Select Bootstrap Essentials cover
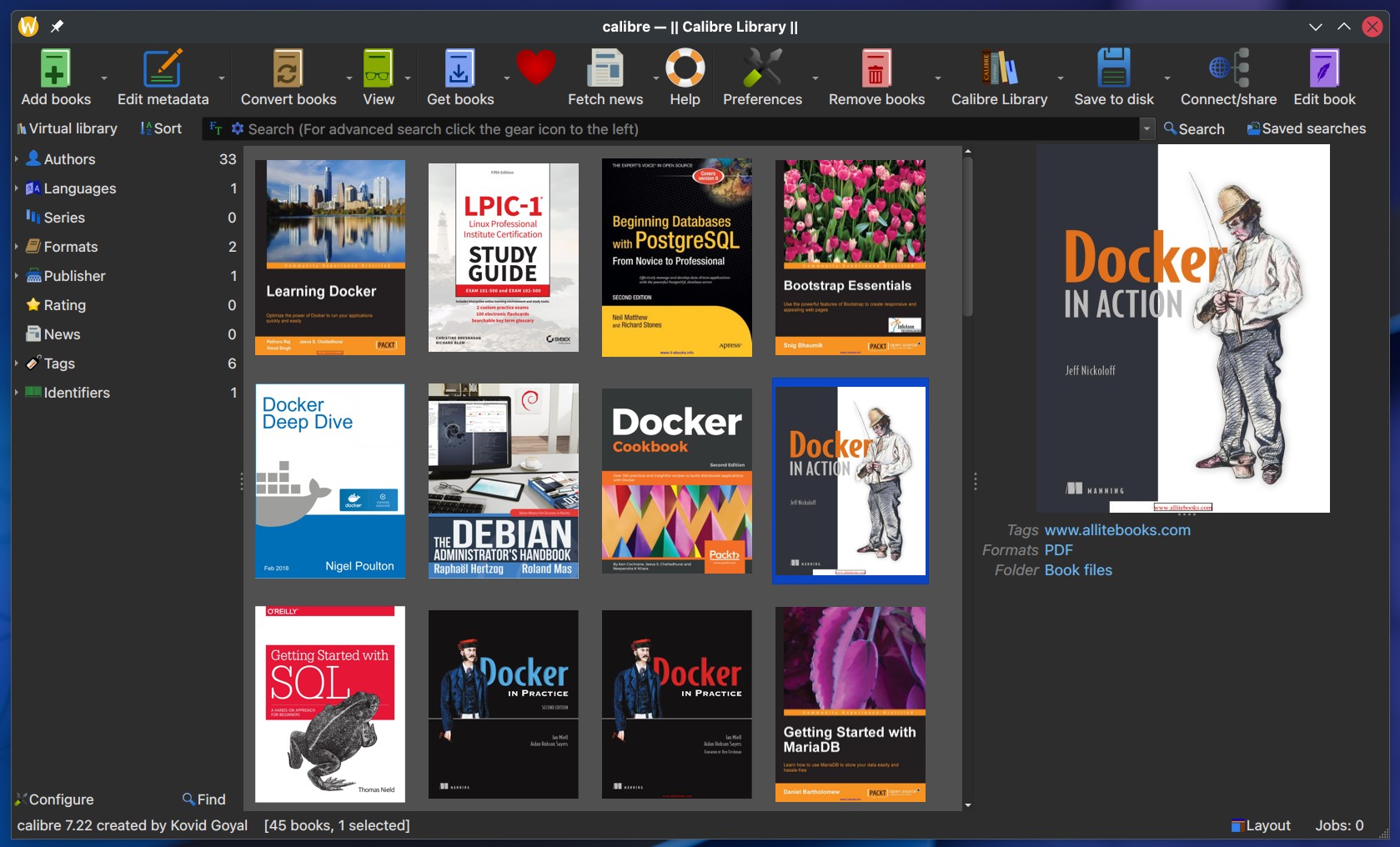The height and width of the screenshot is (847, 1400). point(851,258)
